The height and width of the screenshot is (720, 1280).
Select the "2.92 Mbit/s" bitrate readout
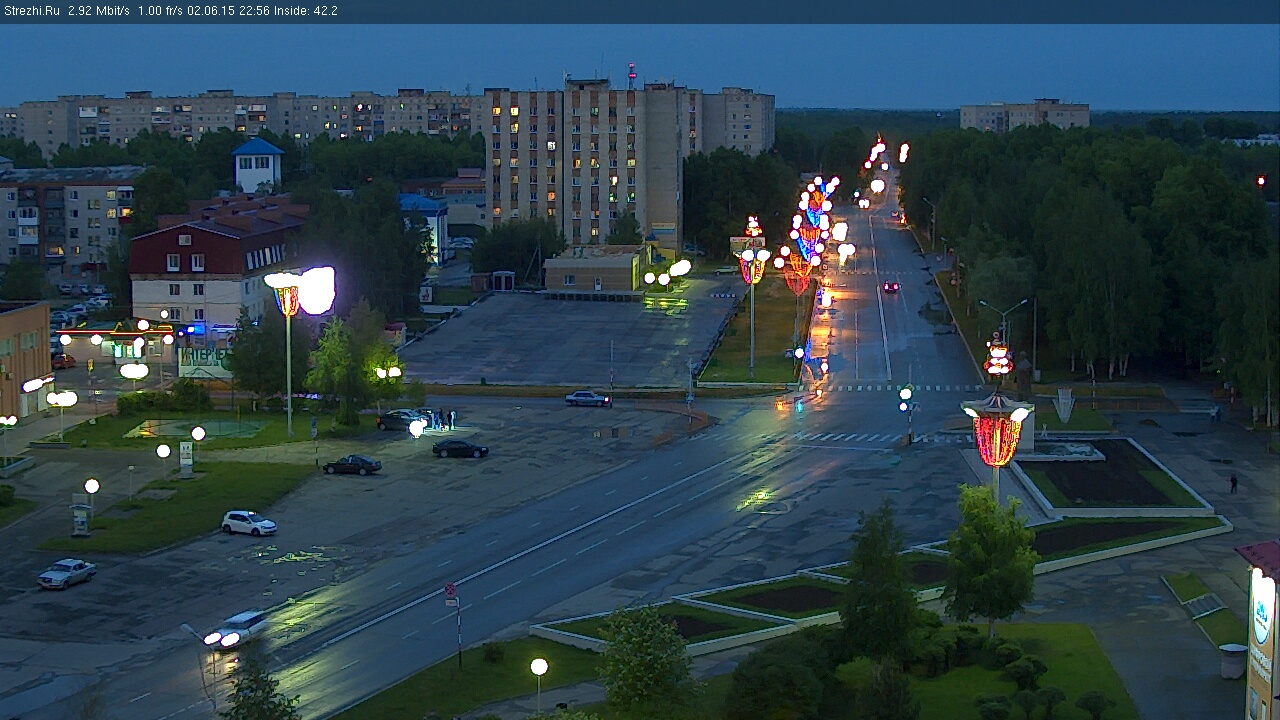coord(99,11)
